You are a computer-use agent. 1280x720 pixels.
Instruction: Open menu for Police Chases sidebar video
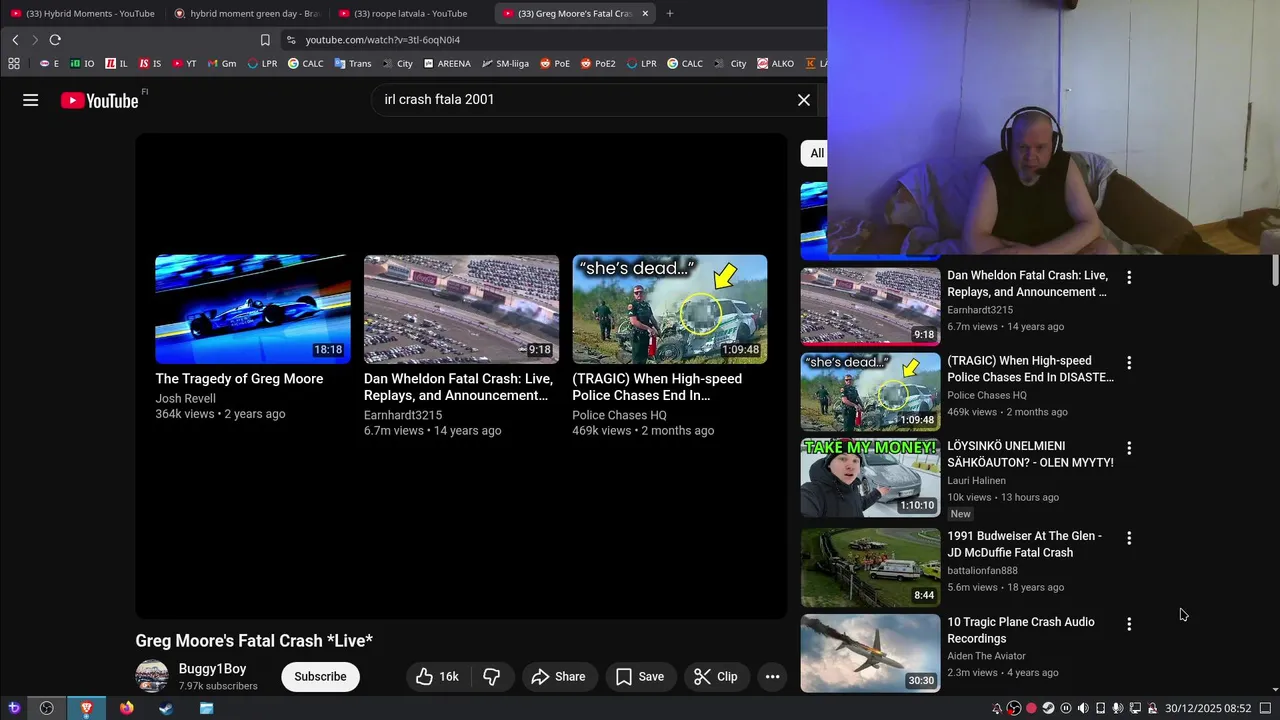(x=1129, y=363)
